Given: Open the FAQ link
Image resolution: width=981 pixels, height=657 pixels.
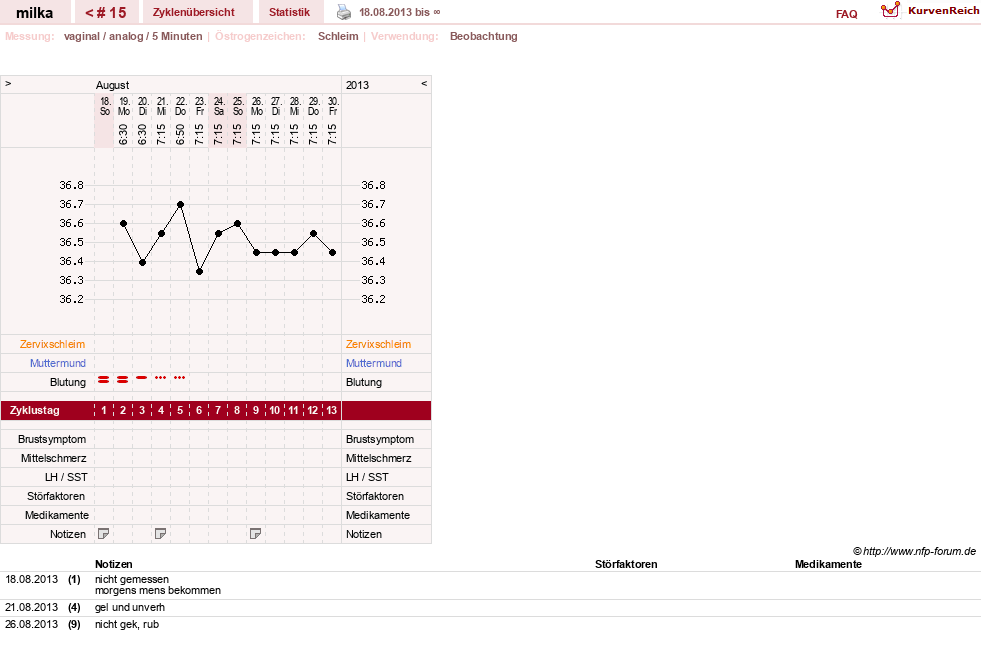Looking at the screenshot, I should coord(846,14).
